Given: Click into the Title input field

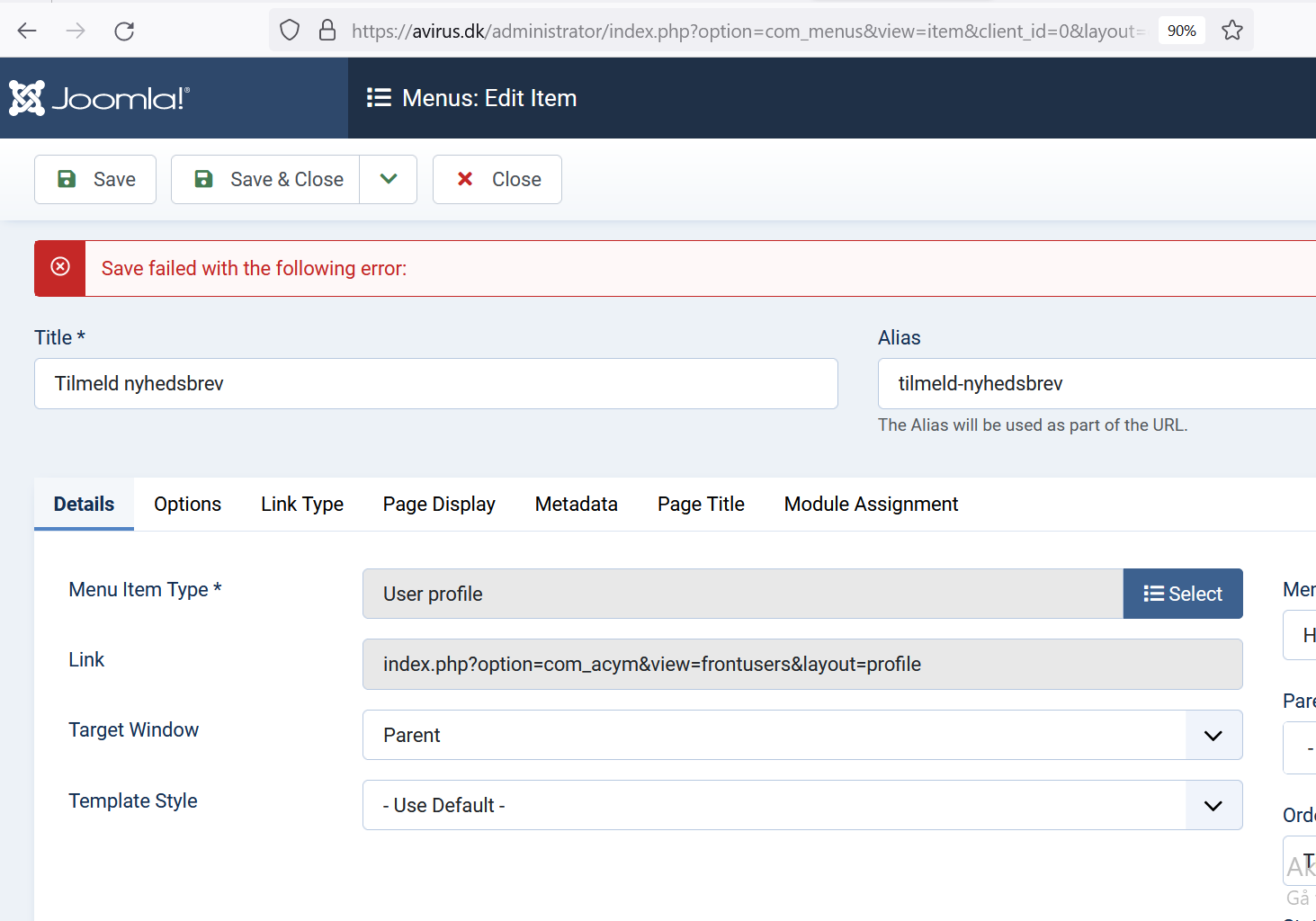Looking at the screenshot, I should [435, 384].
